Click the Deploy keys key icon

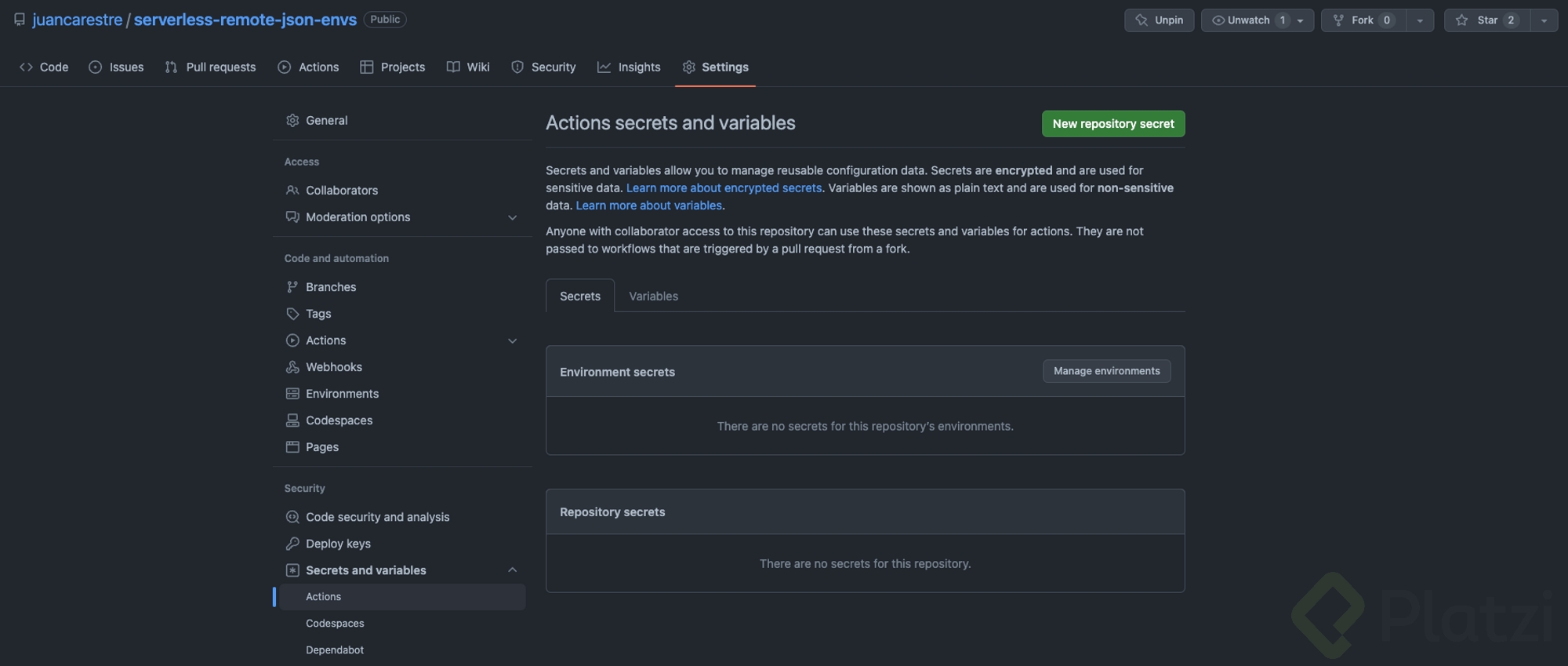pyautogui.click(x=292, y=544)
